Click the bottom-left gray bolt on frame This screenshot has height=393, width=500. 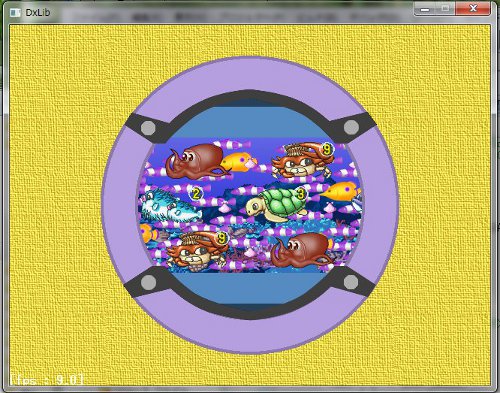(148, 282)
